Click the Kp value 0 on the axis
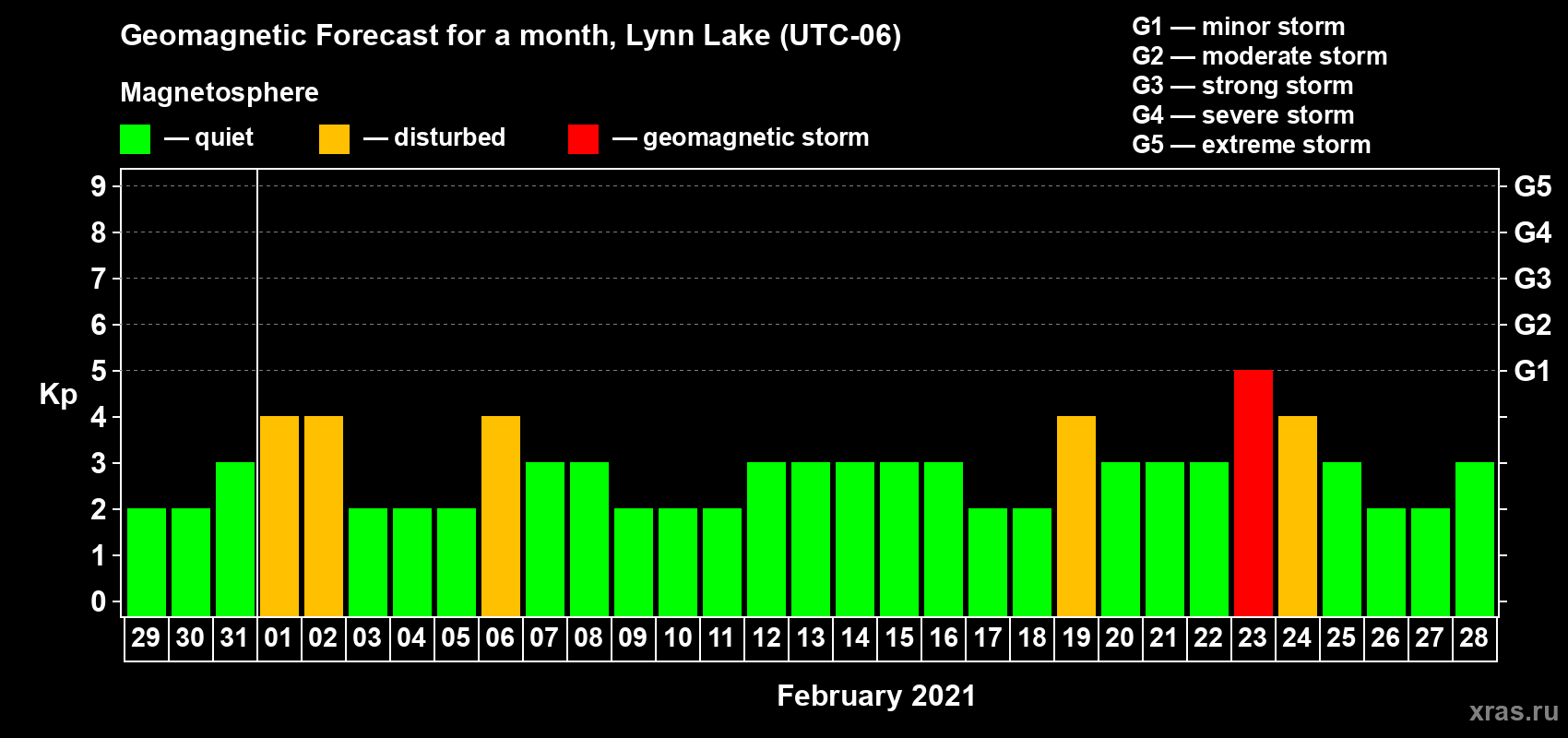This screenshot has width=1568, height=738. pos(99,601)
